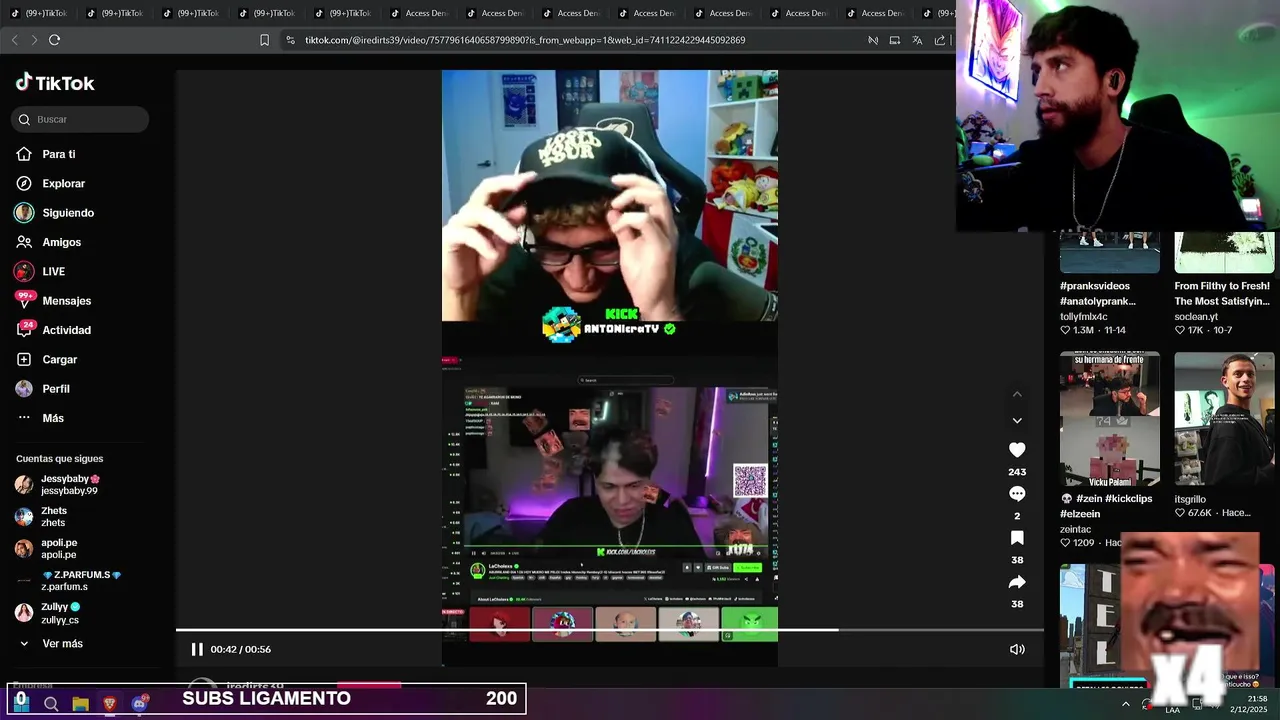Mute the video volume
This screenshot has width=1280, height=720.
[x=1017, y=649]
